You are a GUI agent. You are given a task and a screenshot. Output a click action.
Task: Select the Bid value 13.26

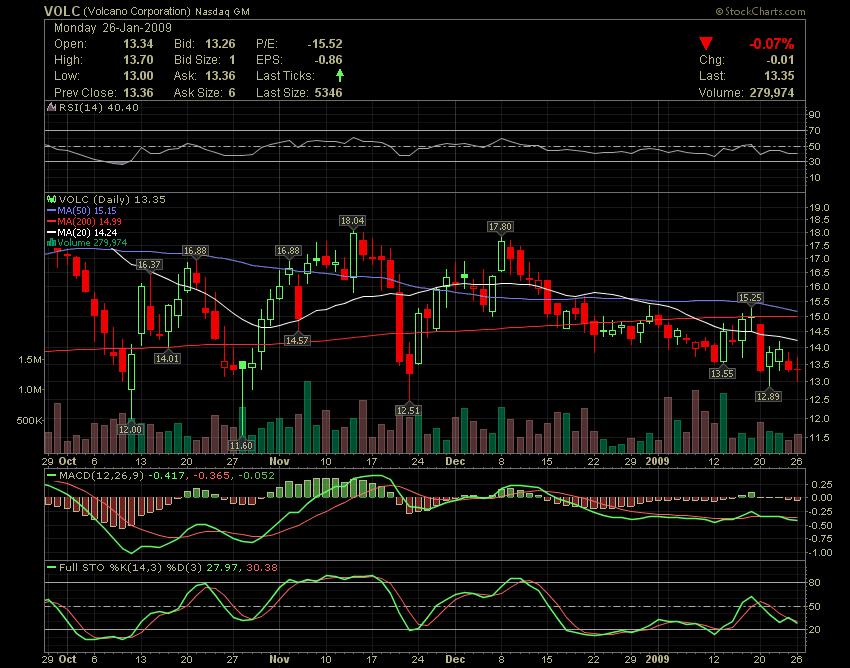pos(220,44)
